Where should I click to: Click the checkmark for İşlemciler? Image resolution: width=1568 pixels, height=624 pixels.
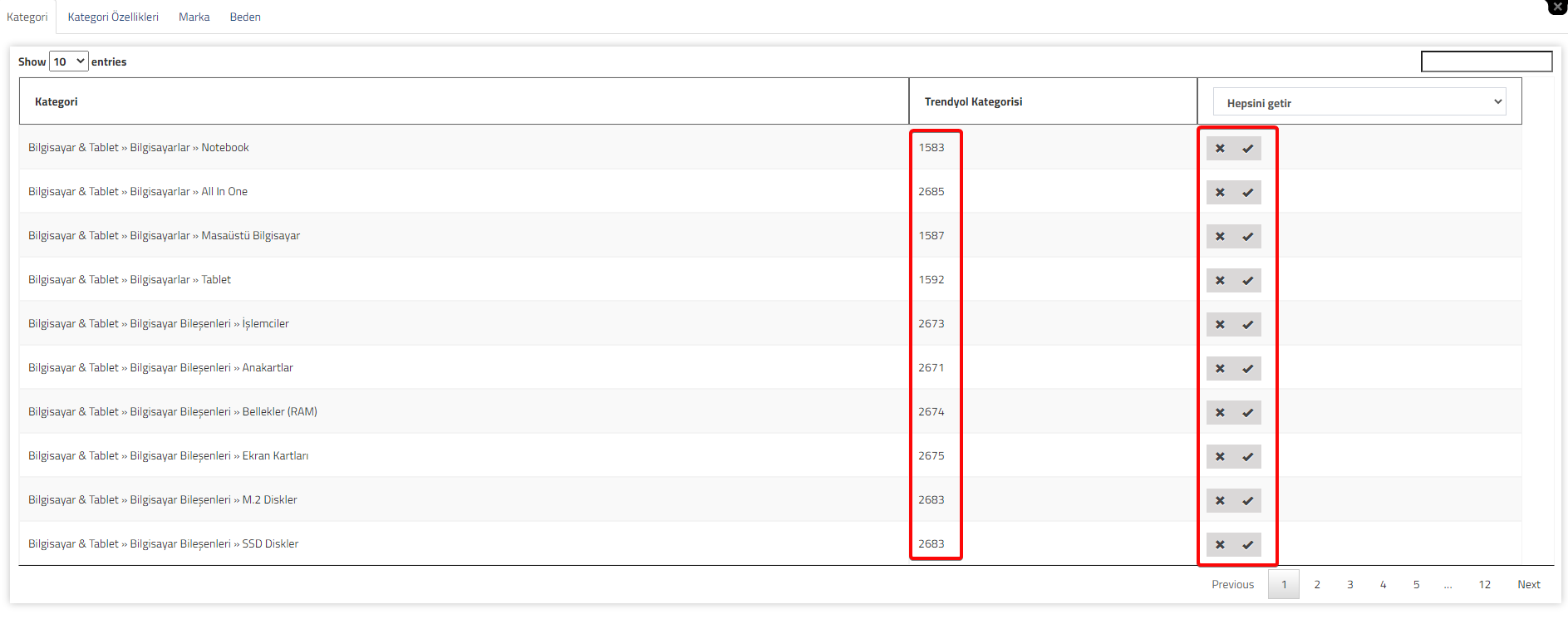coord(1247,325)
